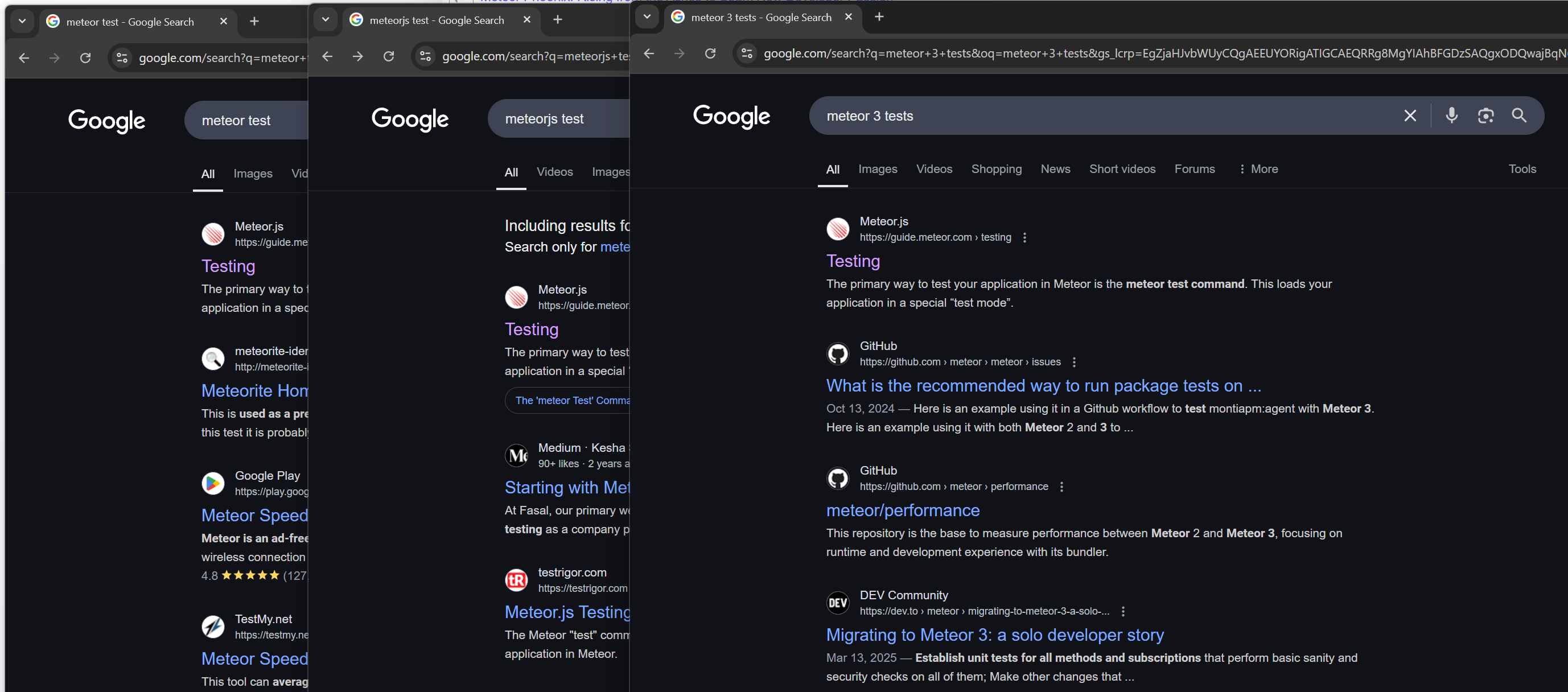This screenshot has height=692, width=1568.
Task: Go forward in the meteorjs test window
Action: click(358, 56)
